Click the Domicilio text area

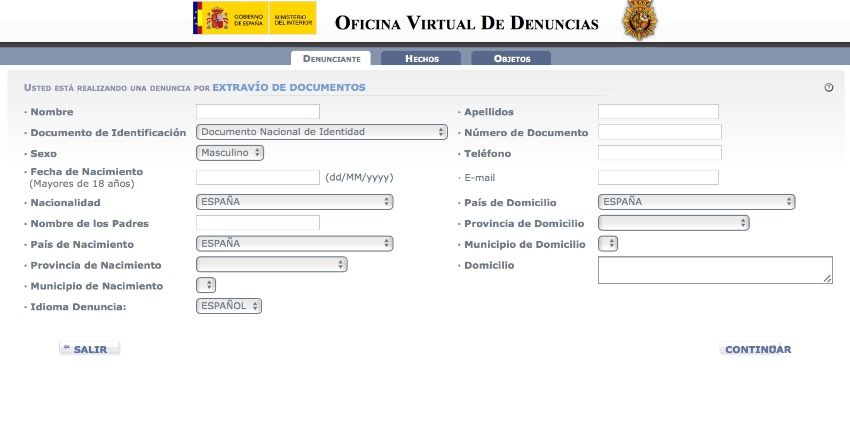(714, 270)
